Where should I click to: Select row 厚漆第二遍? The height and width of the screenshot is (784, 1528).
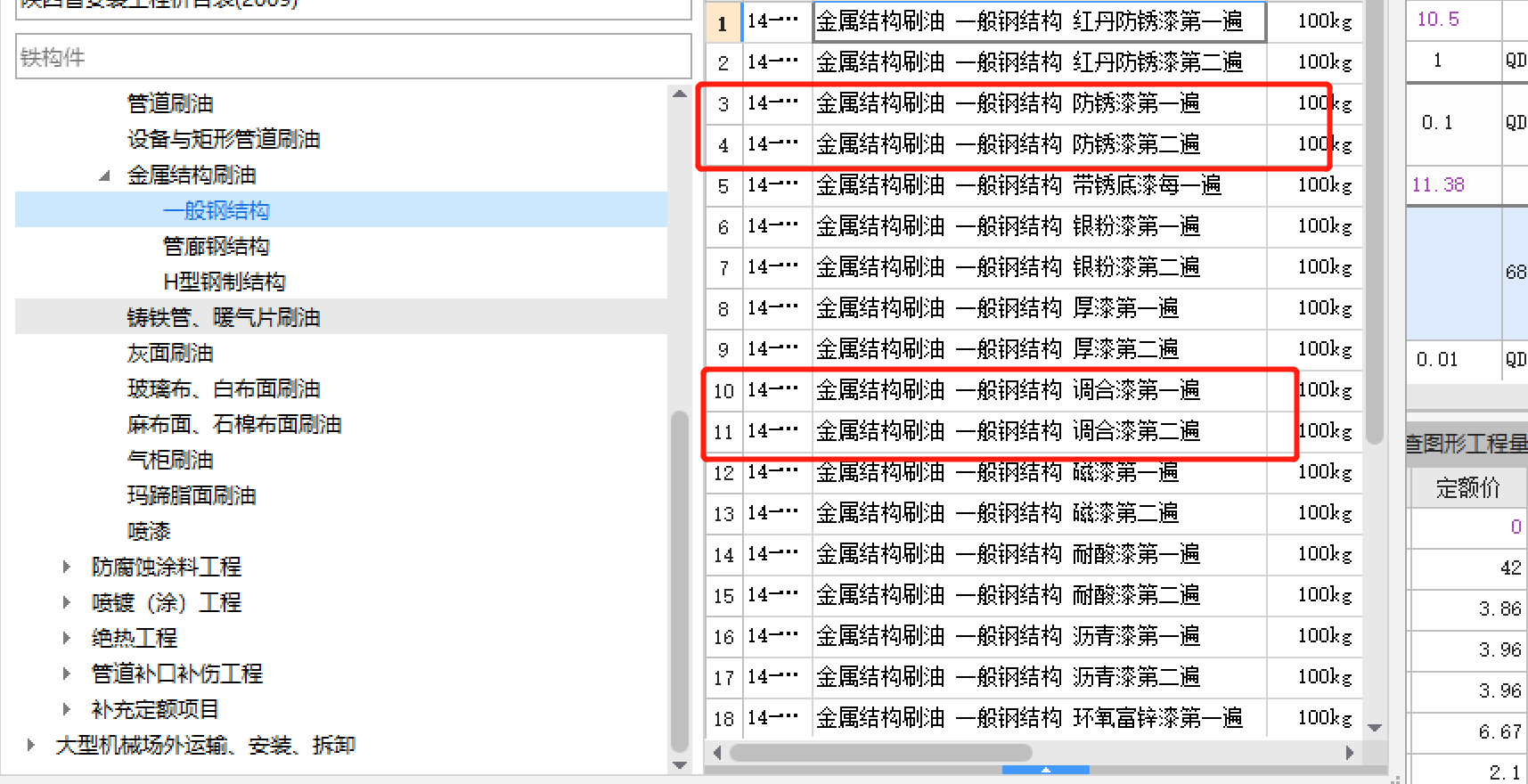[1034, 349]
